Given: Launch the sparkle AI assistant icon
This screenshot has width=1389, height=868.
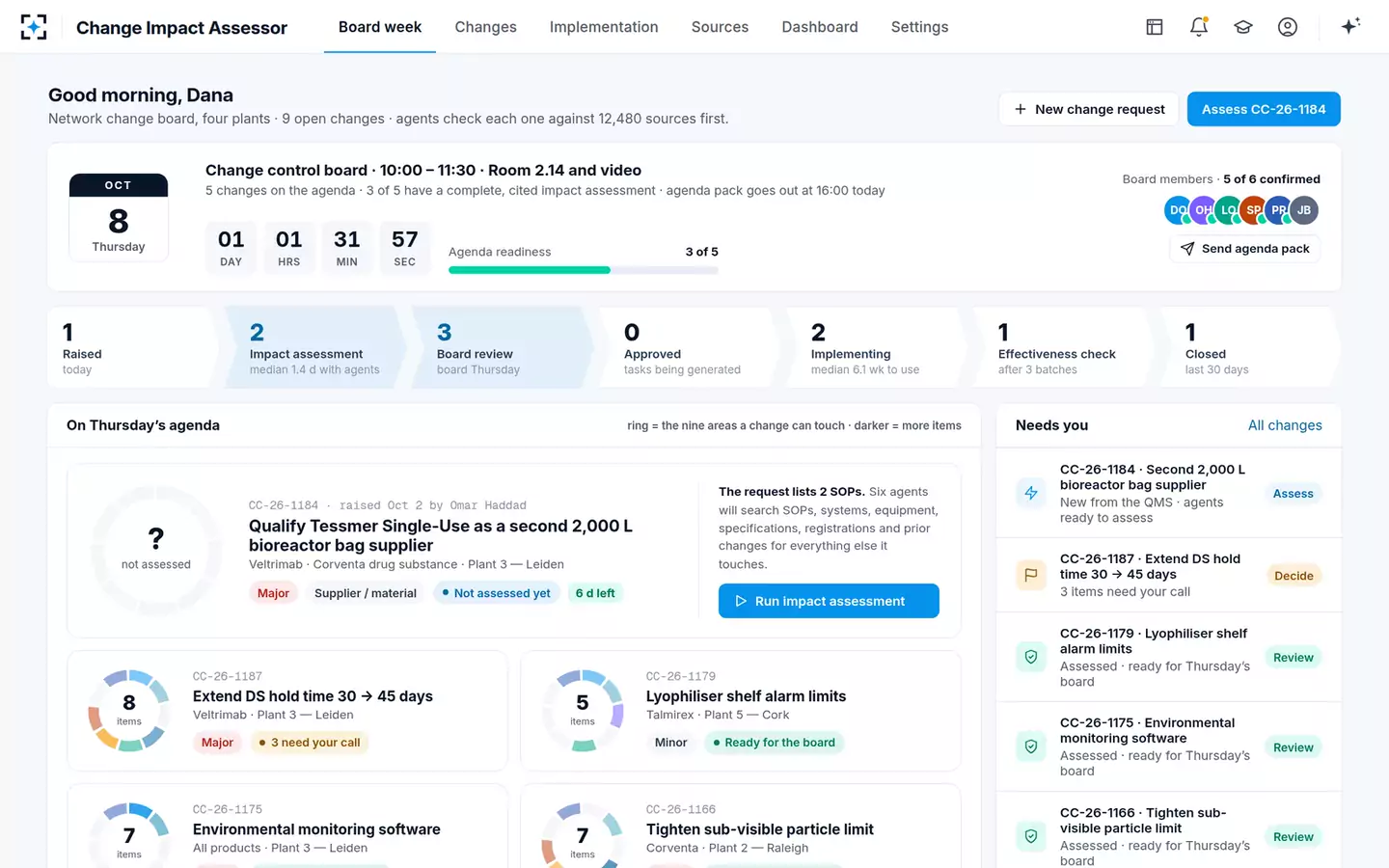Looking at the screenshot, I should [1350, 26].
